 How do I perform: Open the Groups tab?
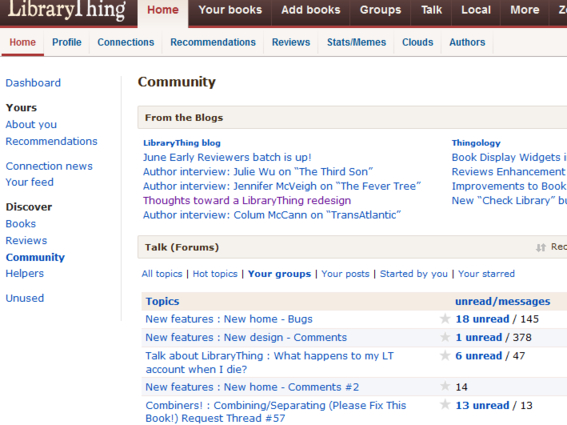pos(380,10)
